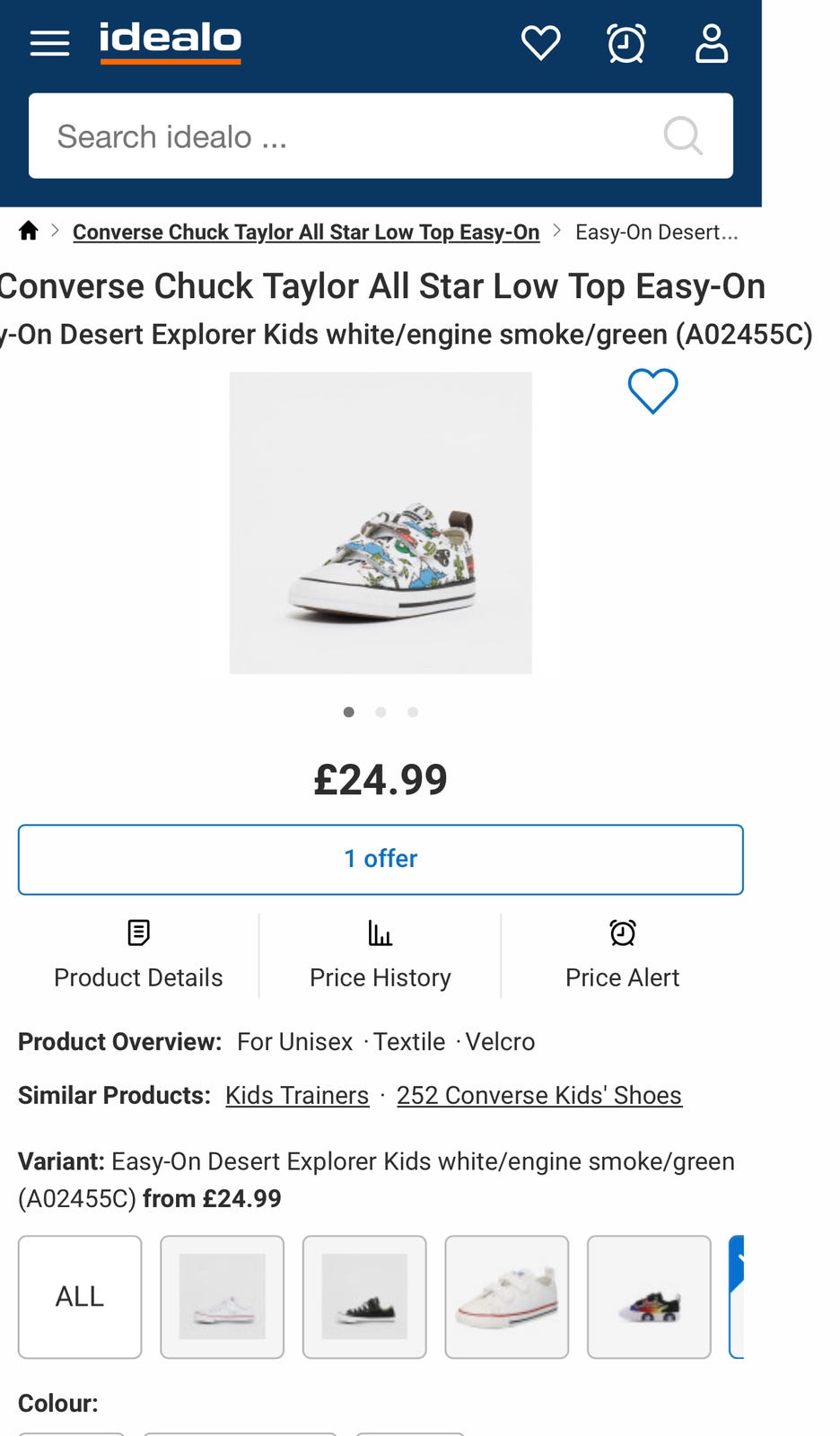
Task: Open the Price History tab
Action: click(381, 956)
